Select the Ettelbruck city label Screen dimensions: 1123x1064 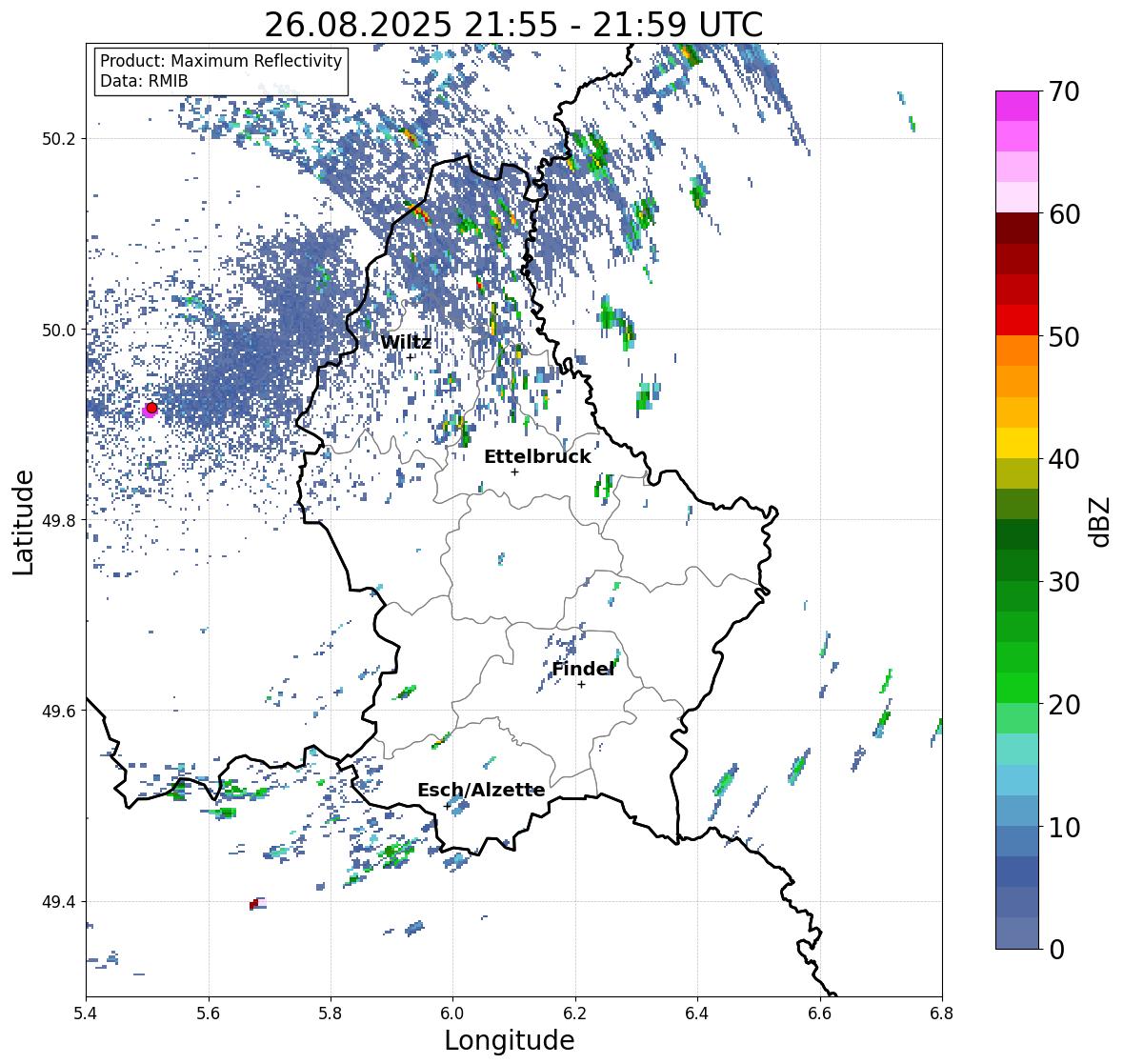(x=537, y=457)
